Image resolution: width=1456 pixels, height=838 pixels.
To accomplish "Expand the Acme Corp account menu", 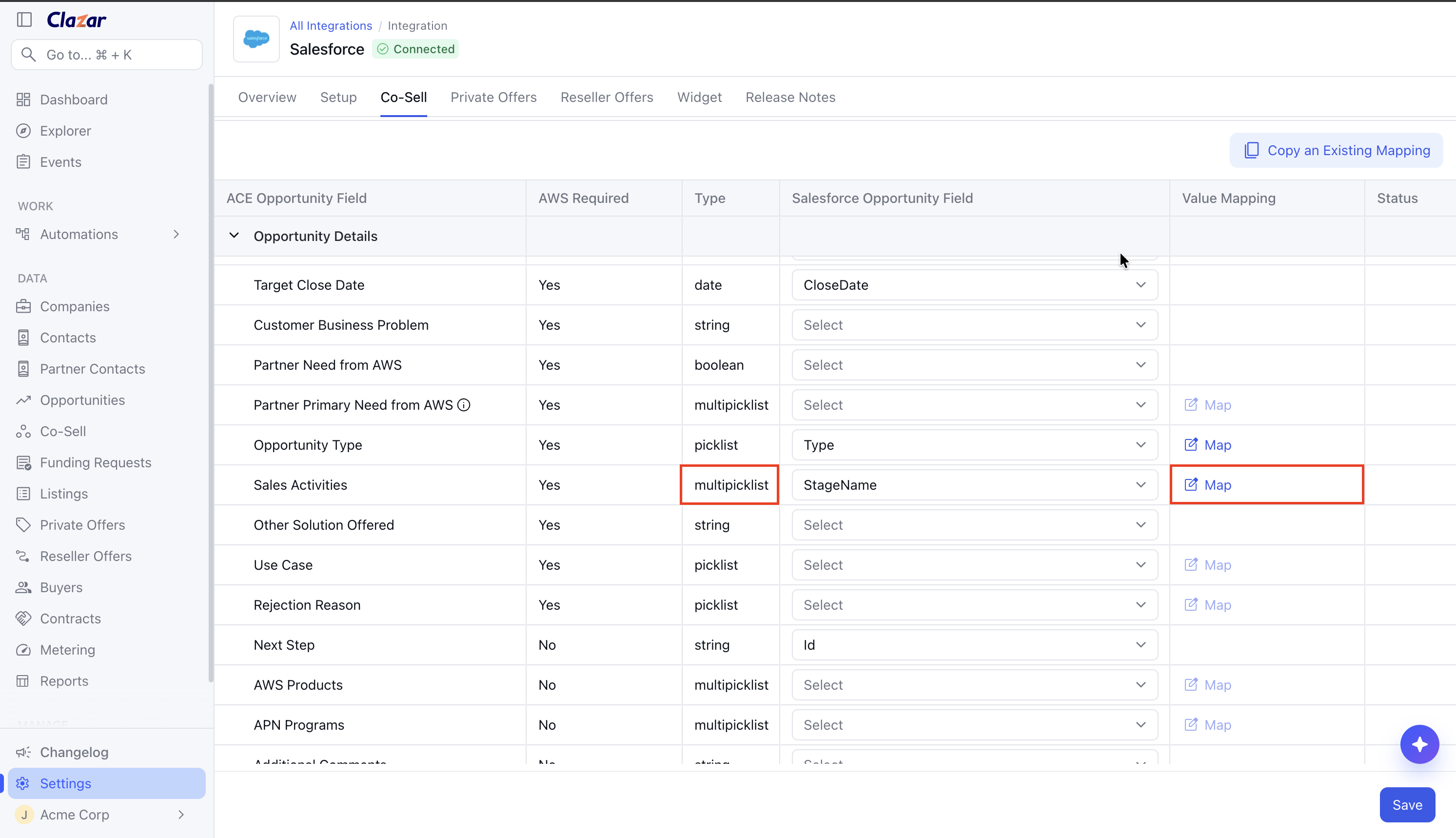I will coord(181,815).
